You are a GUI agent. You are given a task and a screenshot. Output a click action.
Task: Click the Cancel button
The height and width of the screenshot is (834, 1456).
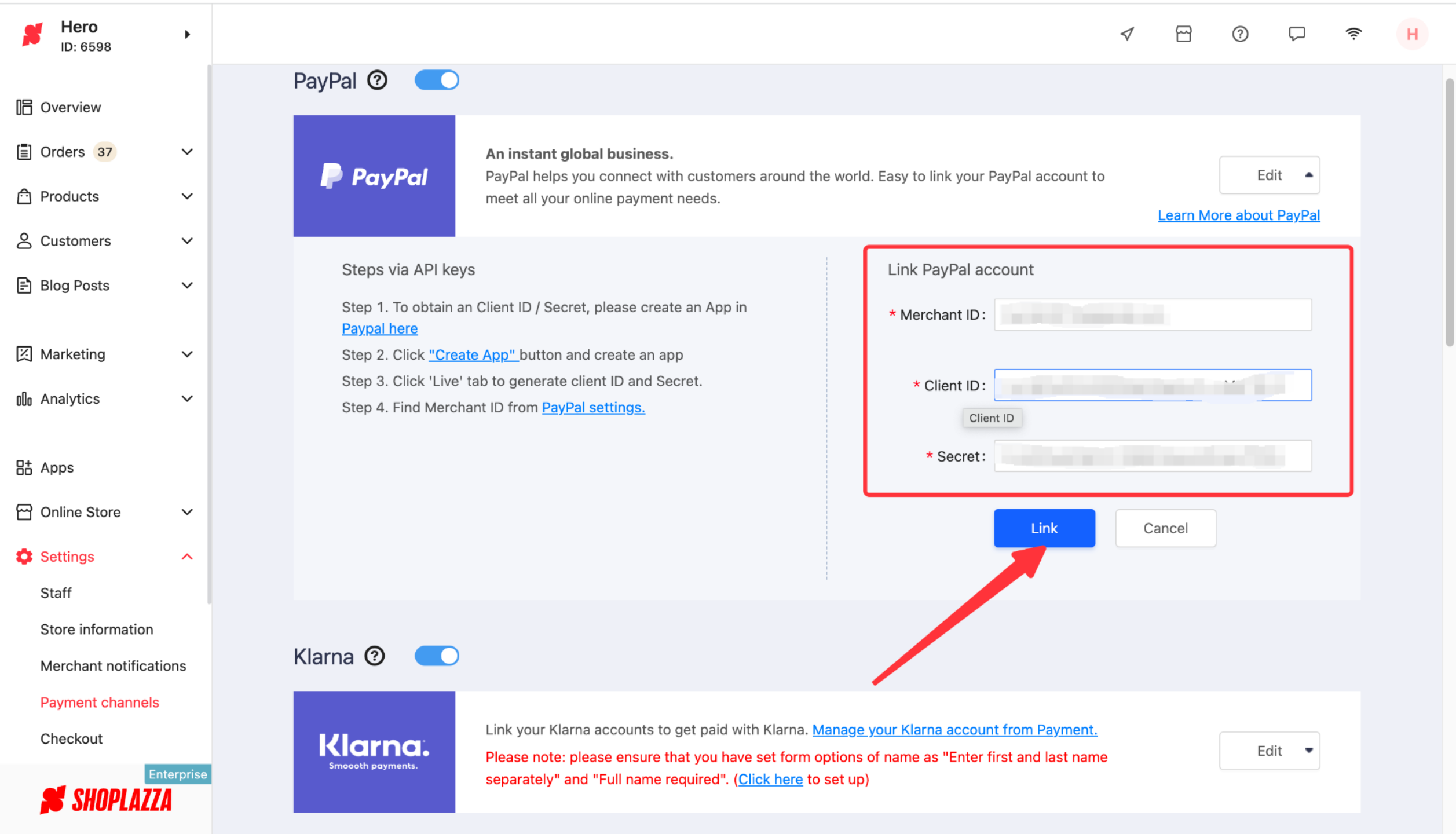(x=1165, y=528)
